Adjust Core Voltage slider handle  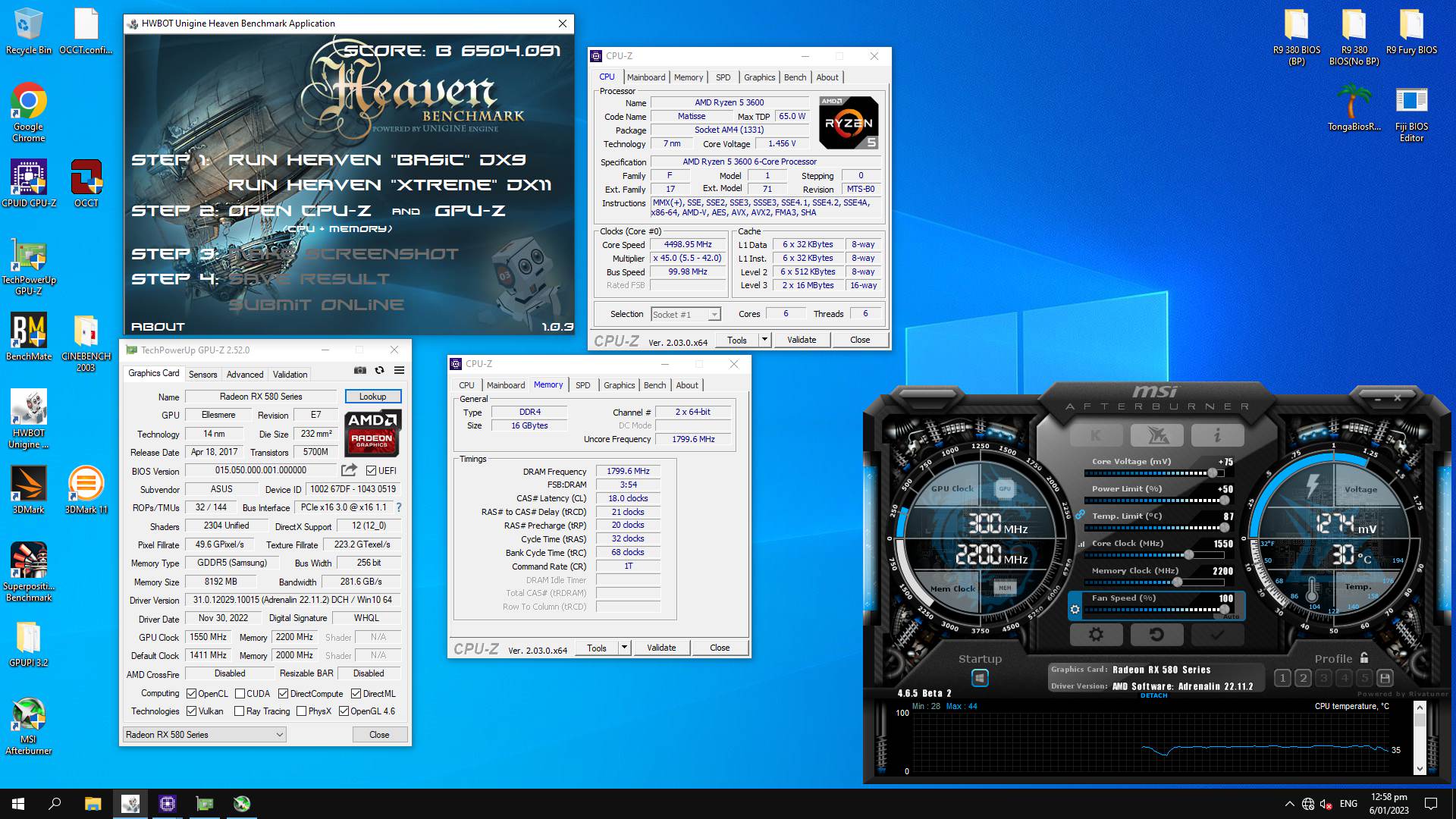coord(1212,473)
